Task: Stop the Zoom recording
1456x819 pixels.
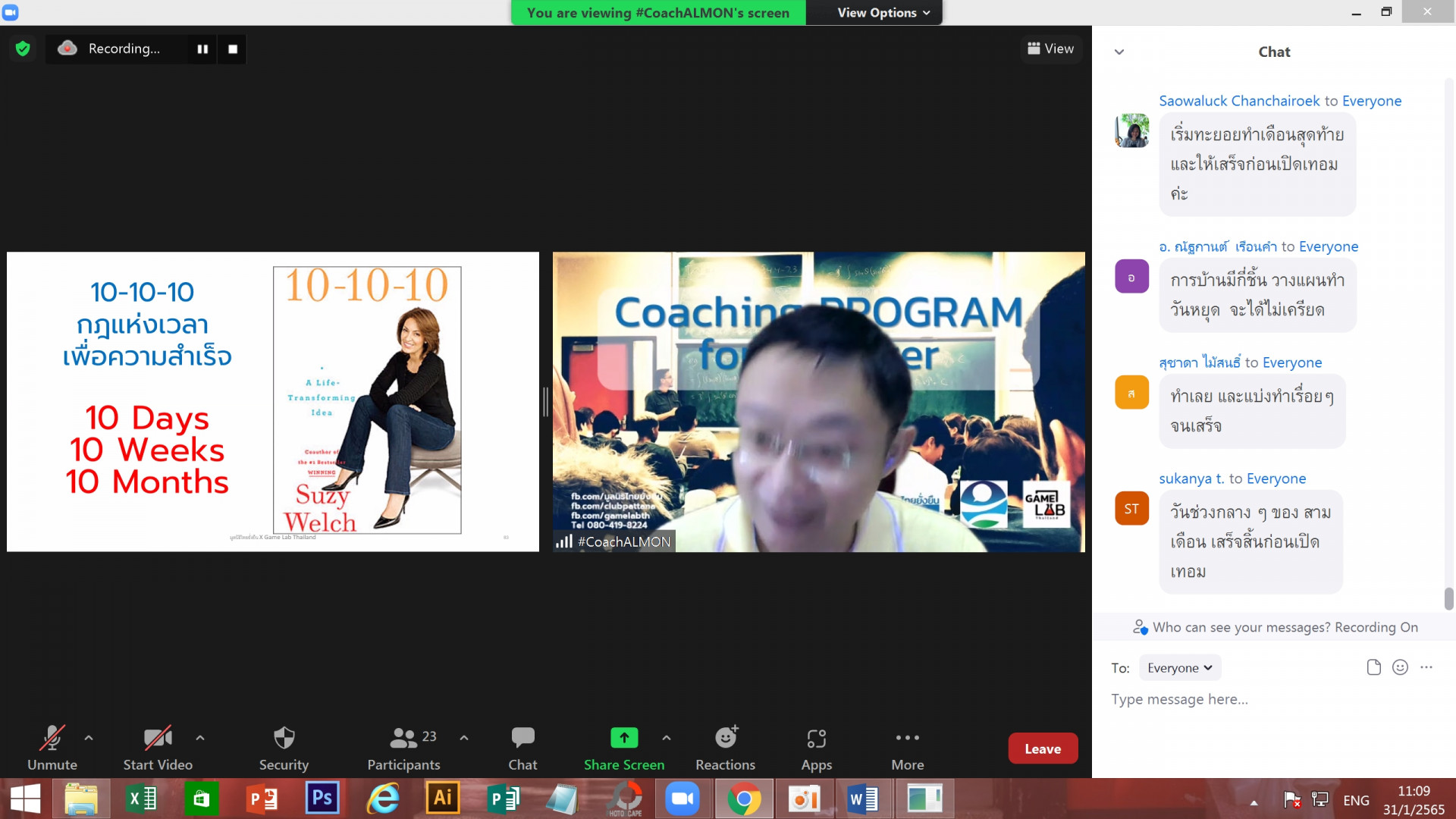Action: point(233,49)
